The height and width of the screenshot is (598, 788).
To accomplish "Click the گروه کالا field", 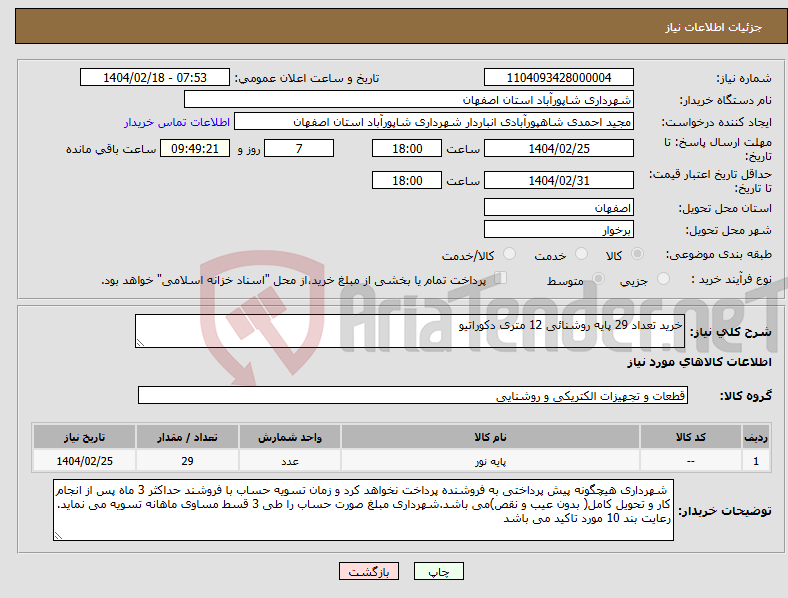I will (x=413, y=395).
